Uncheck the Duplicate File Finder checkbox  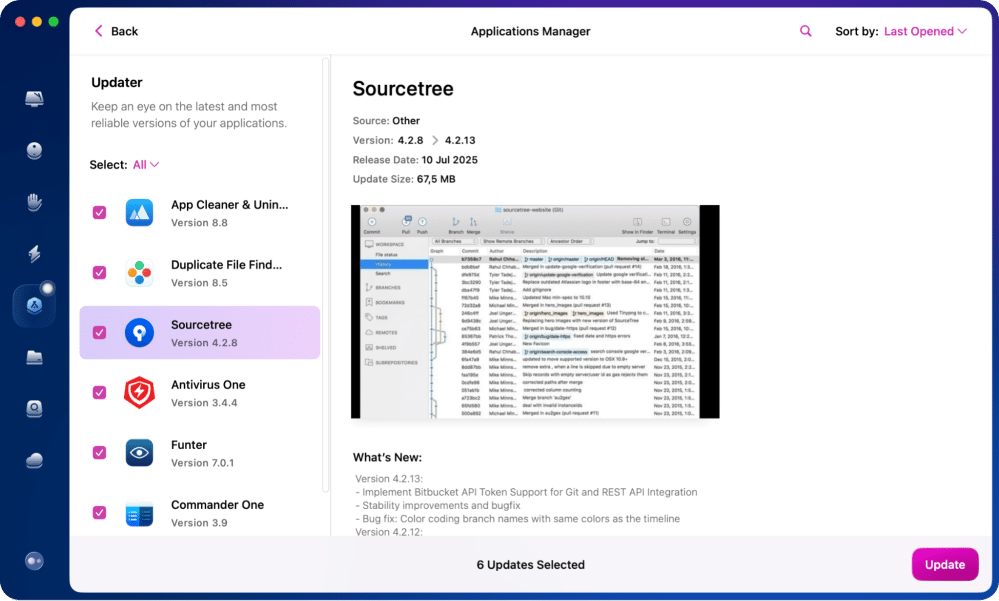[99, 272]
